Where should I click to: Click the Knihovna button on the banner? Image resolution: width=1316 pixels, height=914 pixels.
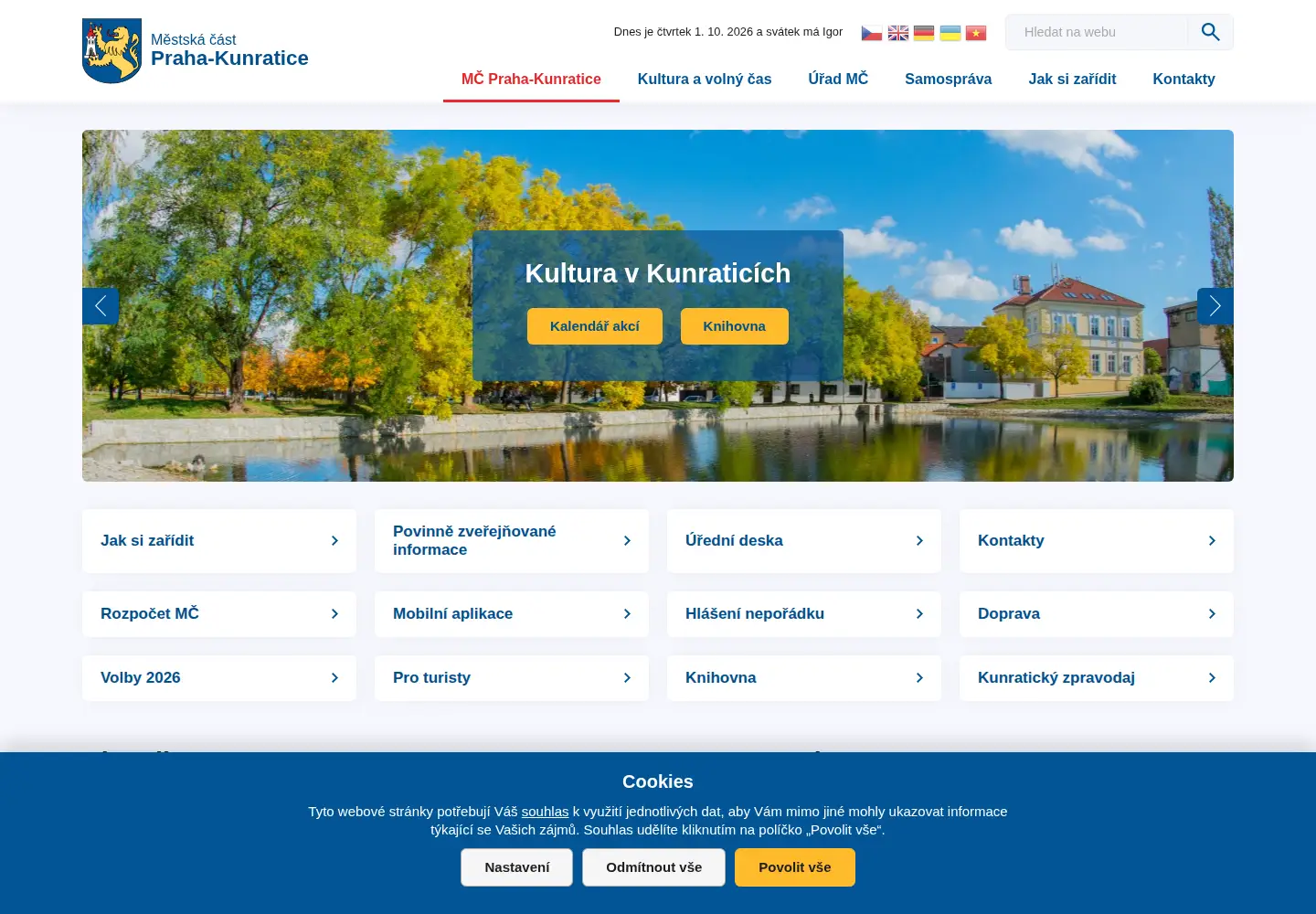point(735,326)
